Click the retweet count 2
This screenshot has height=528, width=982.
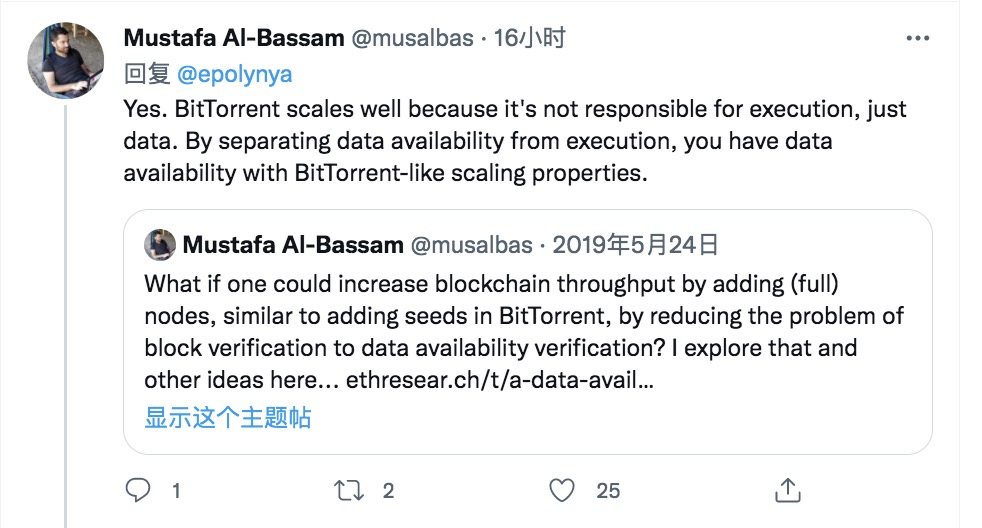[x=388, y=490]
